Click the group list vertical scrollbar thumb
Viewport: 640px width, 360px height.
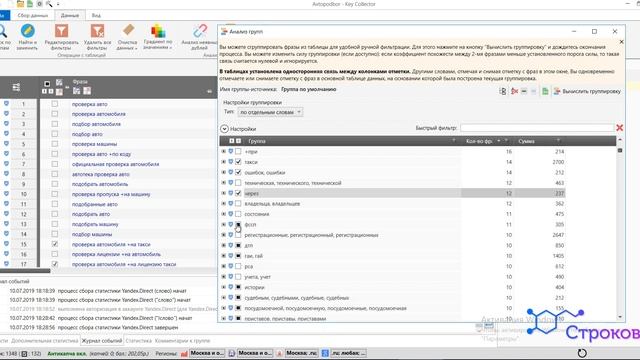(x=620, y=150)
